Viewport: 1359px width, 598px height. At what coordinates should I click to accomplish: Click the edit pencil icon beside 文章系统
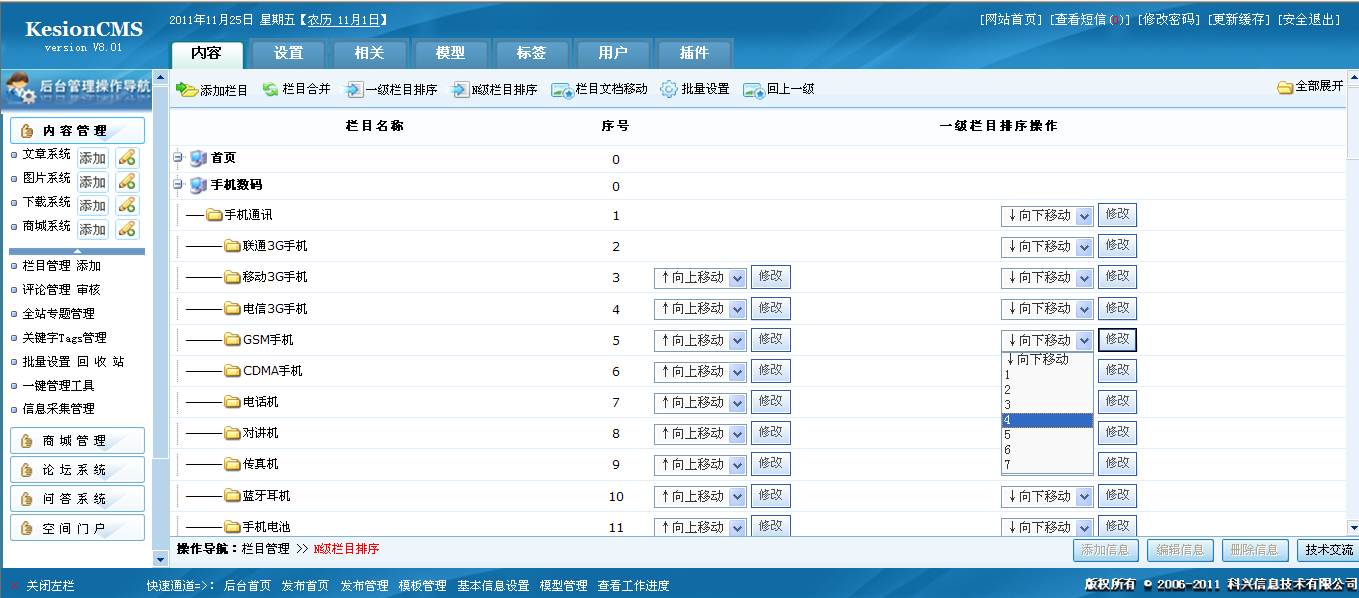(127, 157)
